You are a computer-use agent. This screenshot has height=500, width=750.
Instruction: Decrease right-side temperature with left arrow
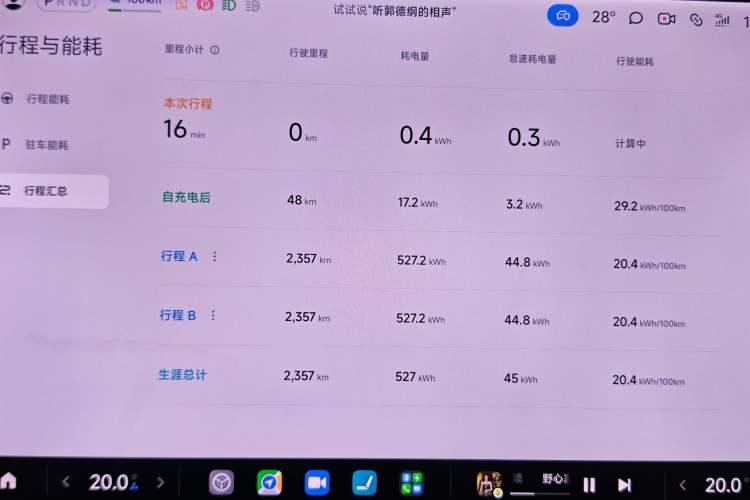[683, 485]
